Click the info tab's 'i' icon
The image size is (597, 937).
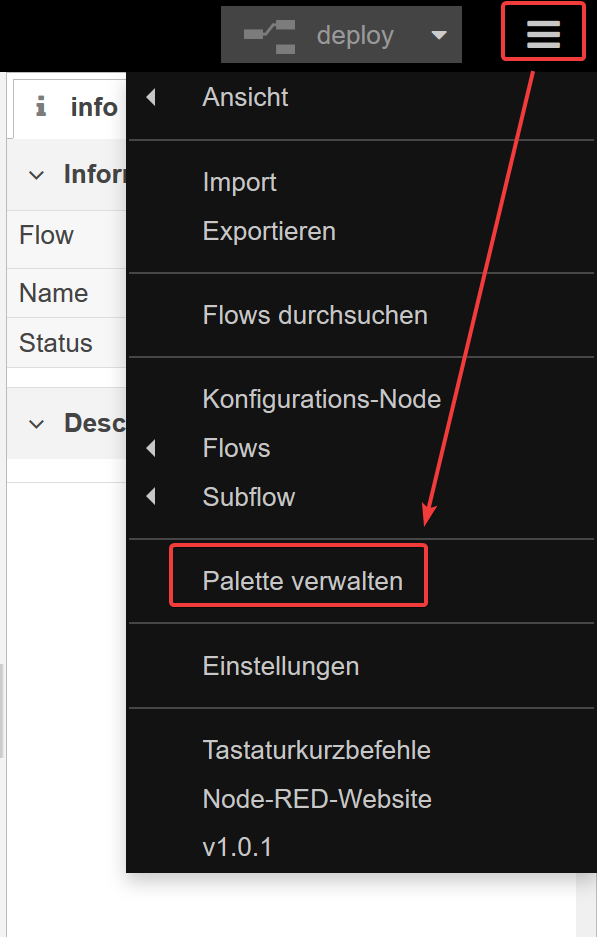[x=39, y=107]
